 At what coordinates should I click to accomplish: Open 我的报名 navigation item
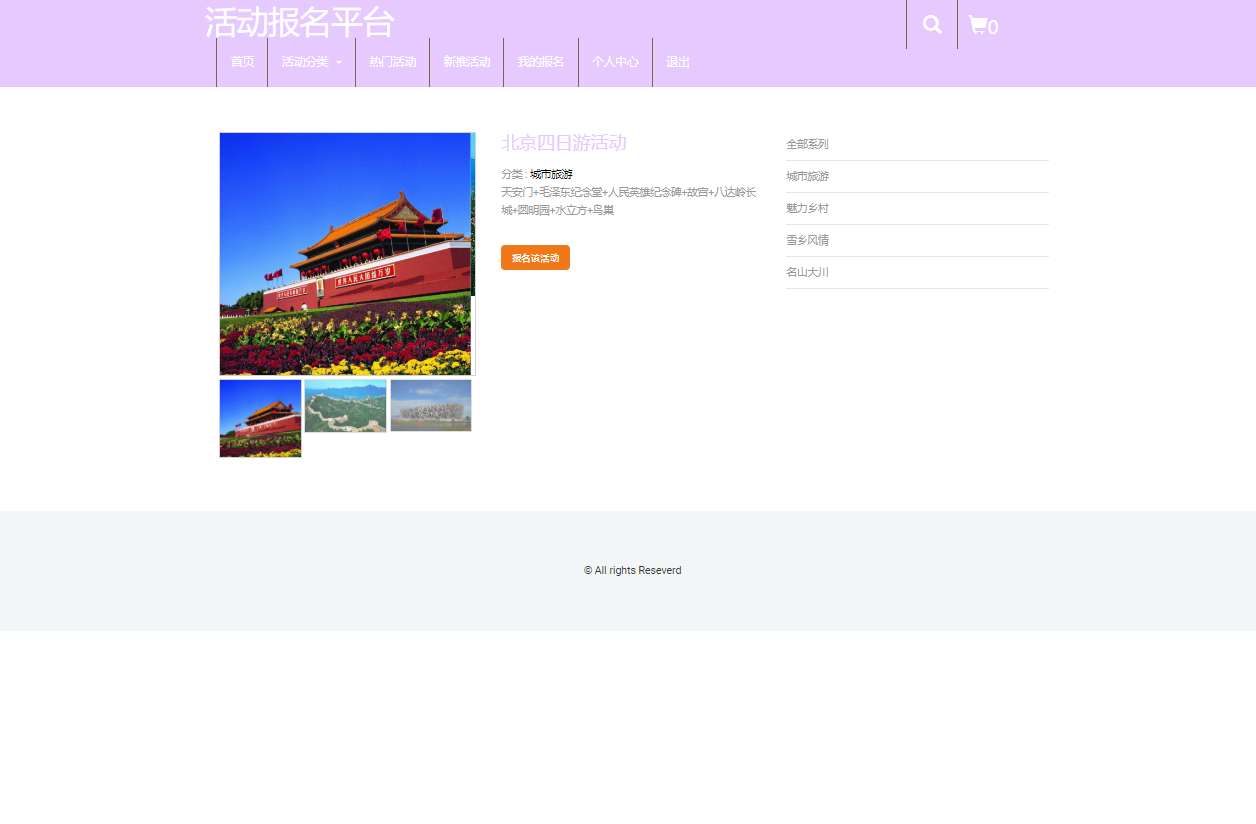tap(541, 62)
